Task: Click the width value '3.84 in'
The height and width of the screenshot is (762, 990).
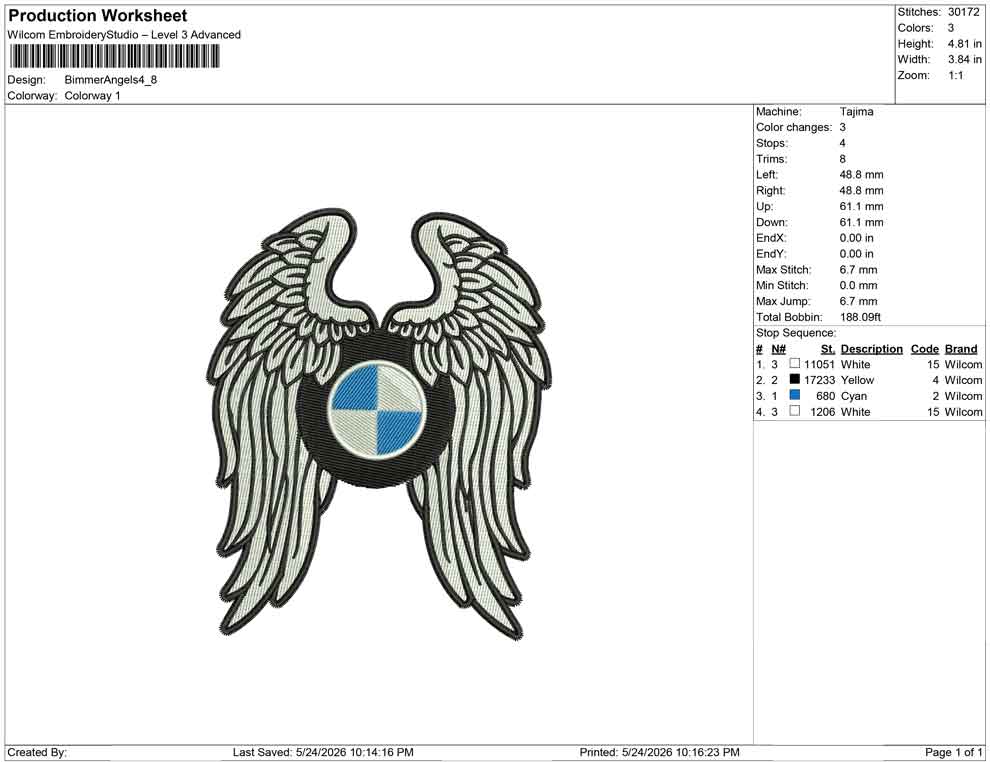Action: (x=965, y=59)
